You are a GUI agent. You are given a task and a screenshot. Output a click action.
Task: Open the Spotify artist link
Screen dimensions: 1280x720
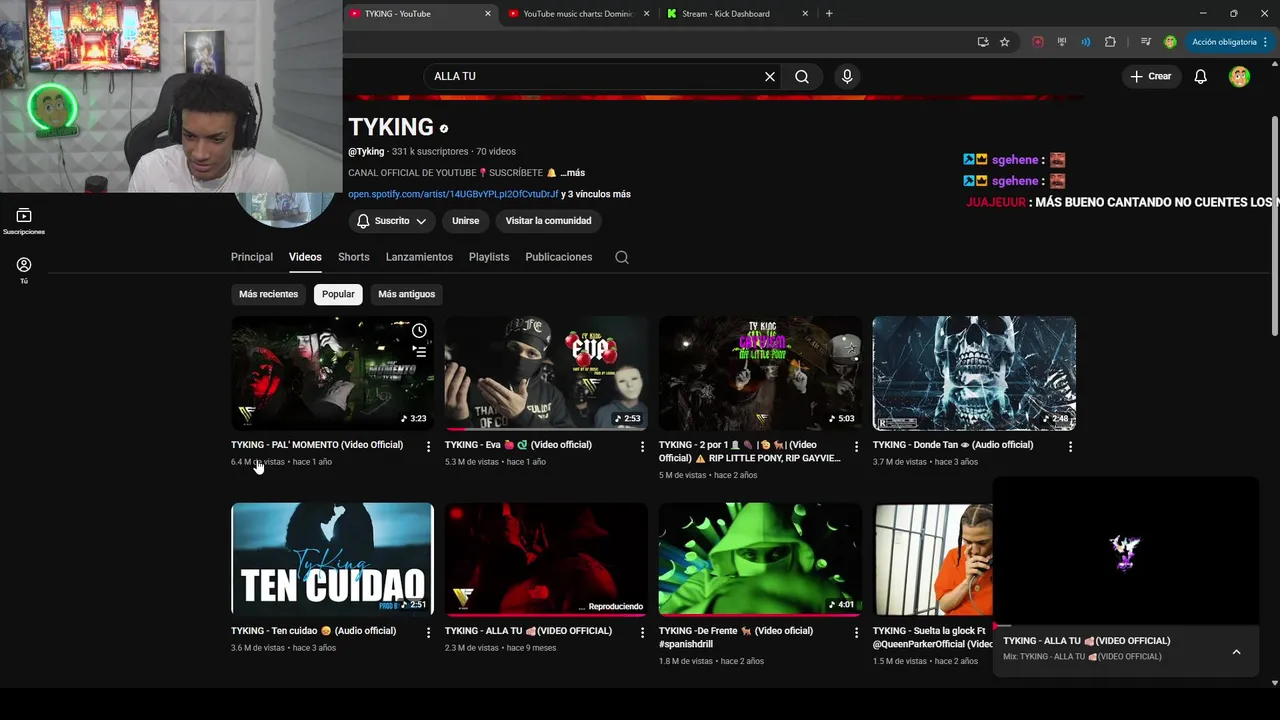click(453, 194)
